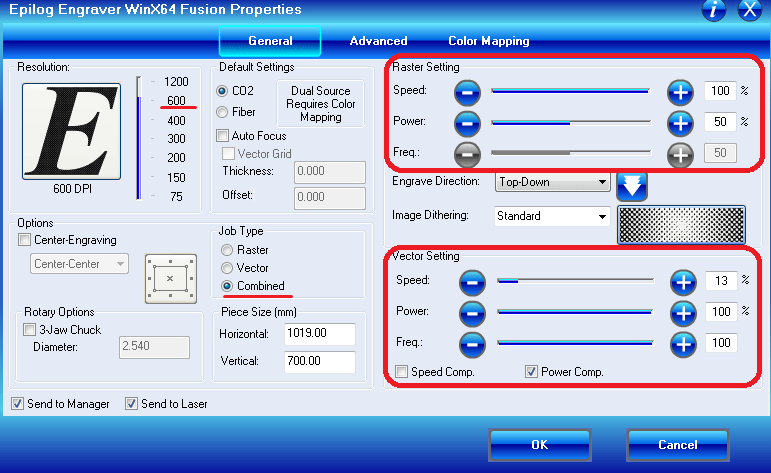The height and width of the screenshot is (473, 771).
Task: Select 75 DPI resolution
Action: pos(176,197)
